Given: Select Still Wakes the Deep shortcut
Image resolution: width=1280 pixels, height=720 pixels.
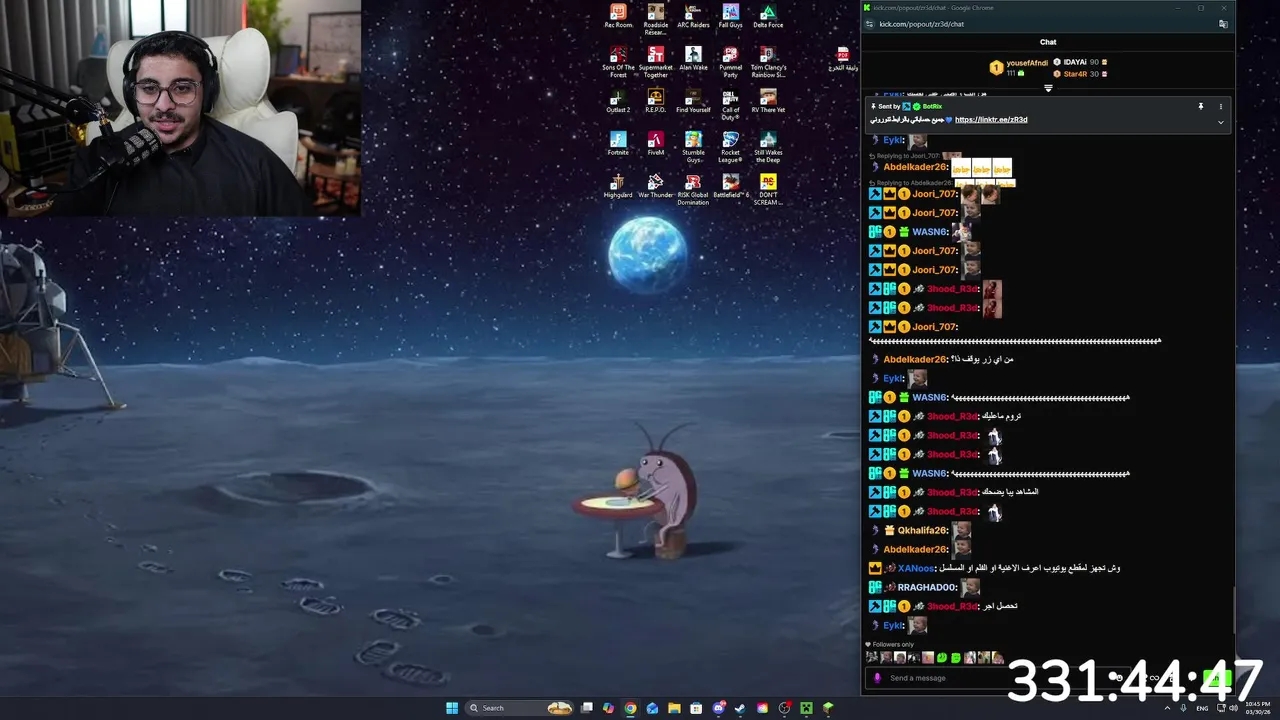Looking at the screenshot, I should pyautogui.click(x=768, y=147).
